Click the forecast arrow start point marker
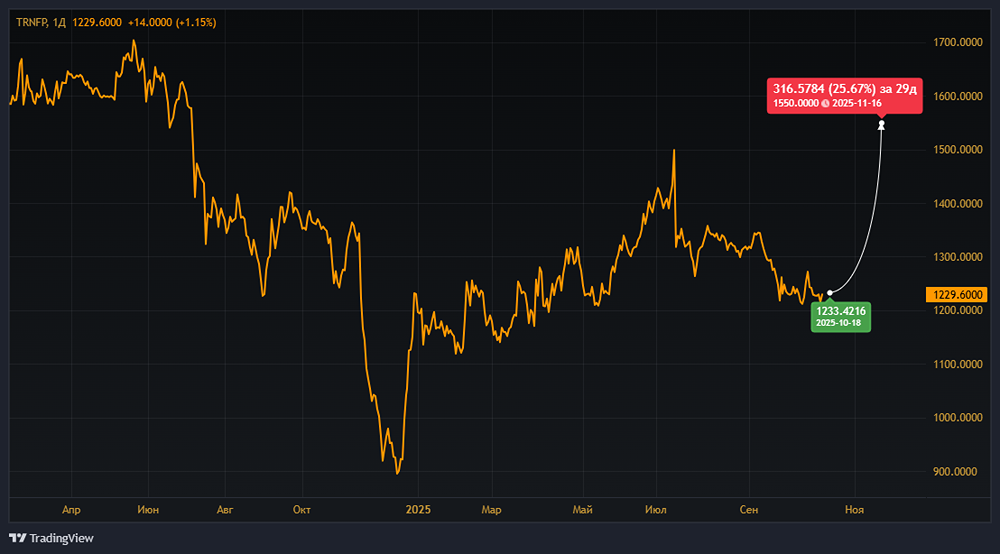 pyautogui.click(x=830, y=293)
